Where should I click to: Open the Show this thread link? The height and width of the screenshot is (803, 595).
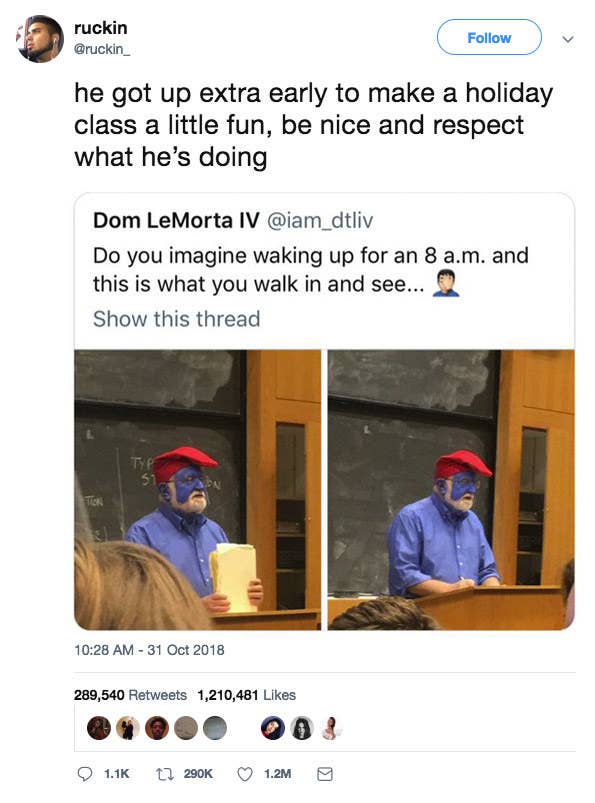(x=177, y=319)
